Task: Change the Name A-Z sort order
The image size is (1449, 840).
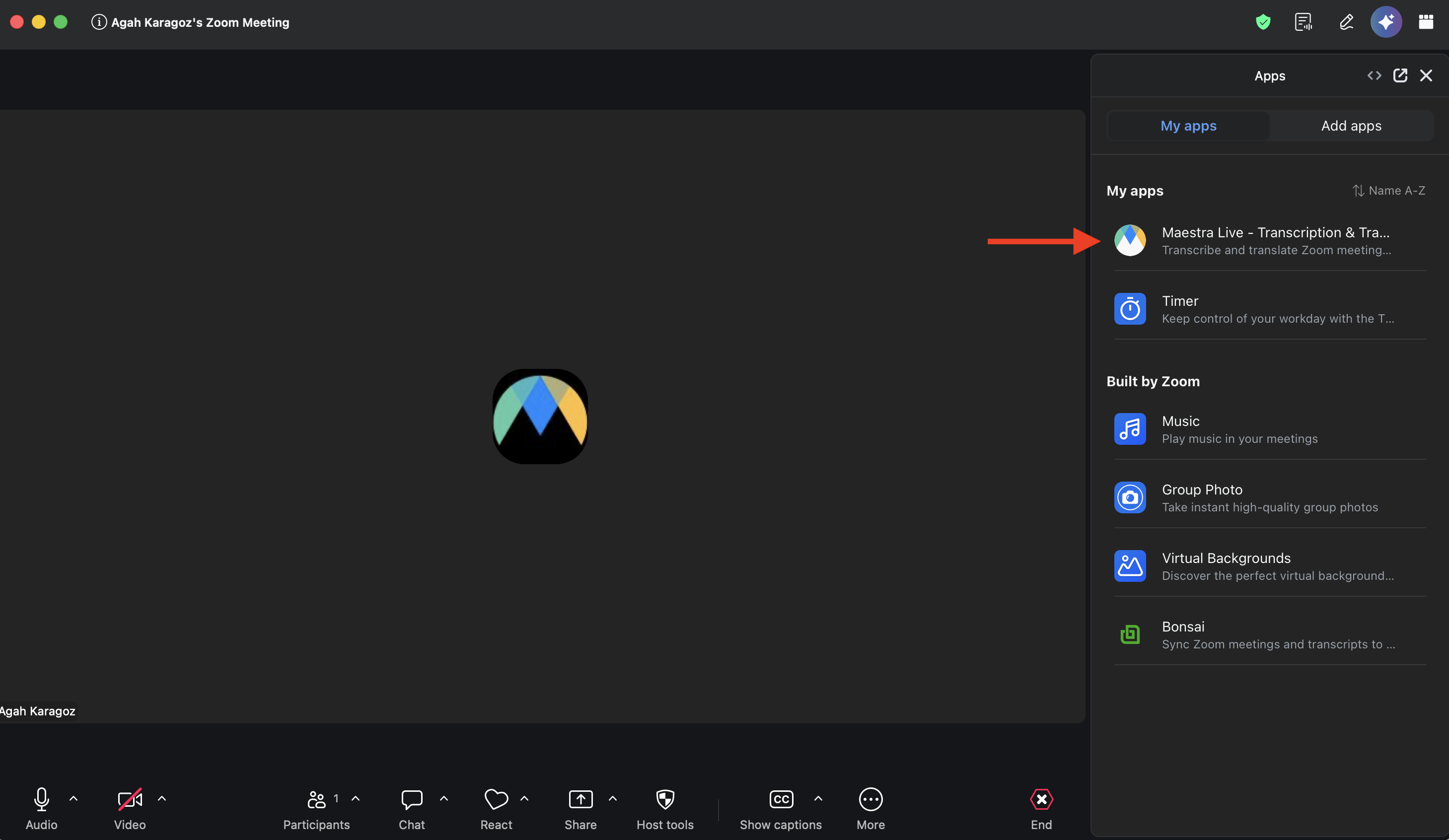Action: [1388, 190]
